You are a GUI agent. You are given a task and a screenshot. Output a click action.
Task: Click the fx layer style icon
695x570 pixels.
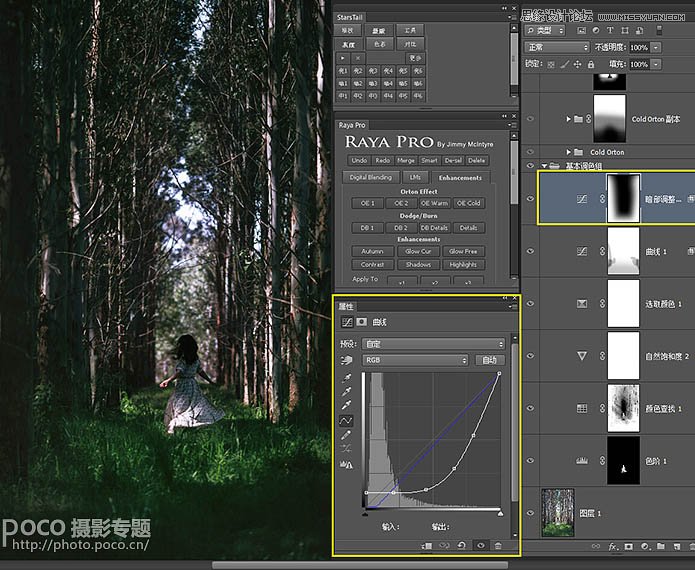(x=613, y=547)
